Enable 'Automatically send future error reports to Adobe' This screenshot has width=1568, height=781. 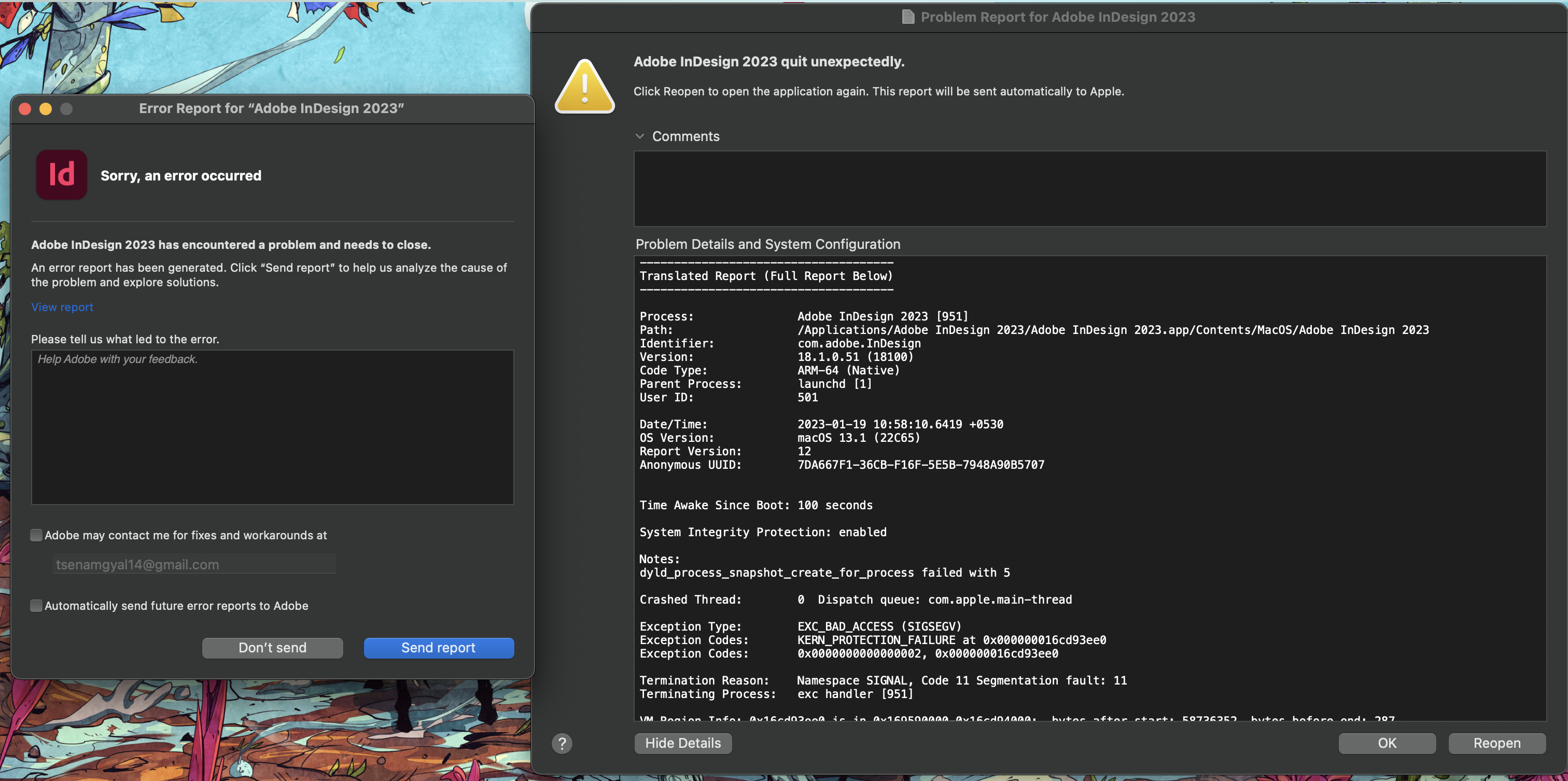coord(36,606)
